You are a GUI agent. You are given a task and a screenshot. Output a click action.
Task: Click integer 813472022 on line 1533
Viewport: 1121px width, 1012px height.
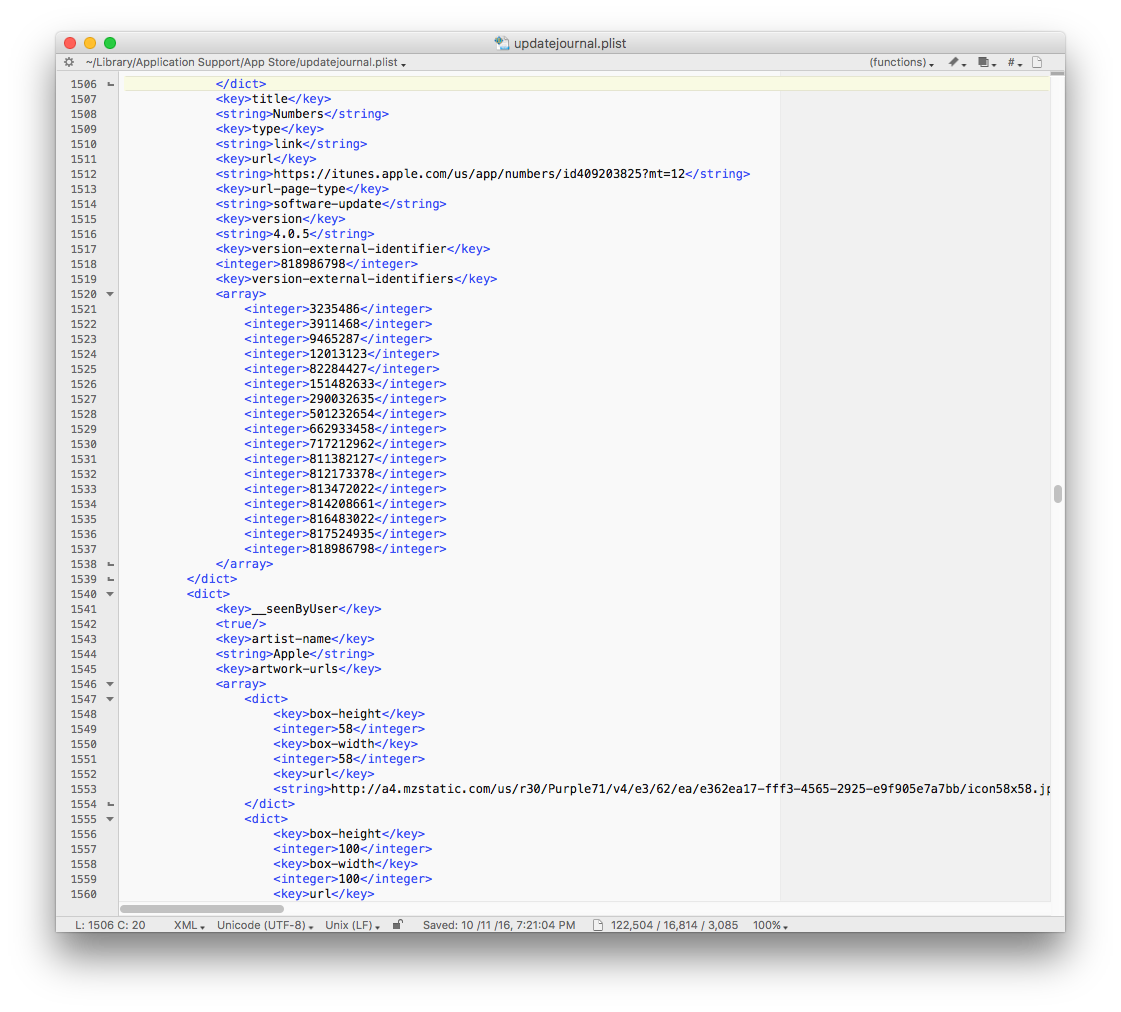(342, 489)
